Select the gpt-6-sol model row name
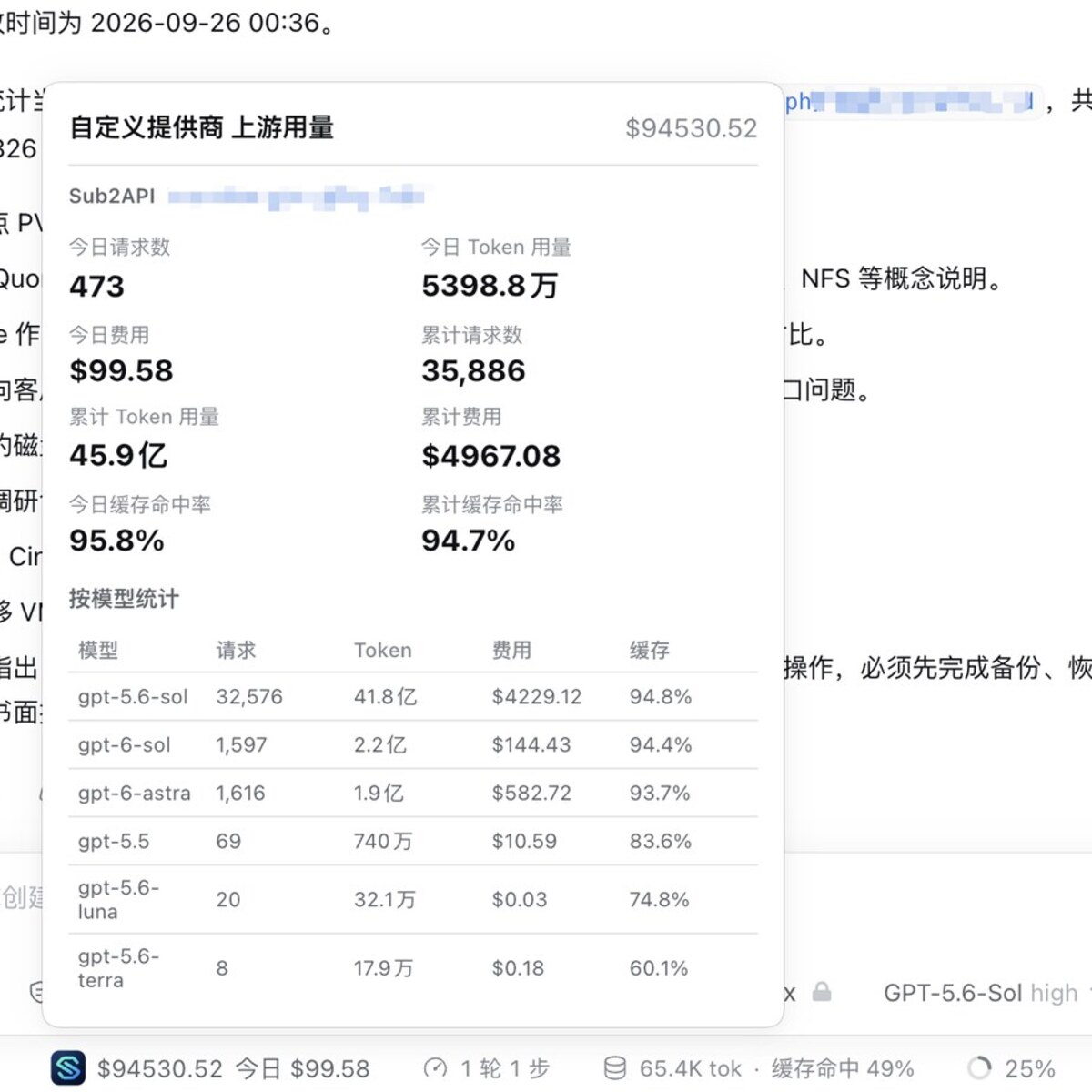Viewport: 1092px width, 1092px height. 124,745
